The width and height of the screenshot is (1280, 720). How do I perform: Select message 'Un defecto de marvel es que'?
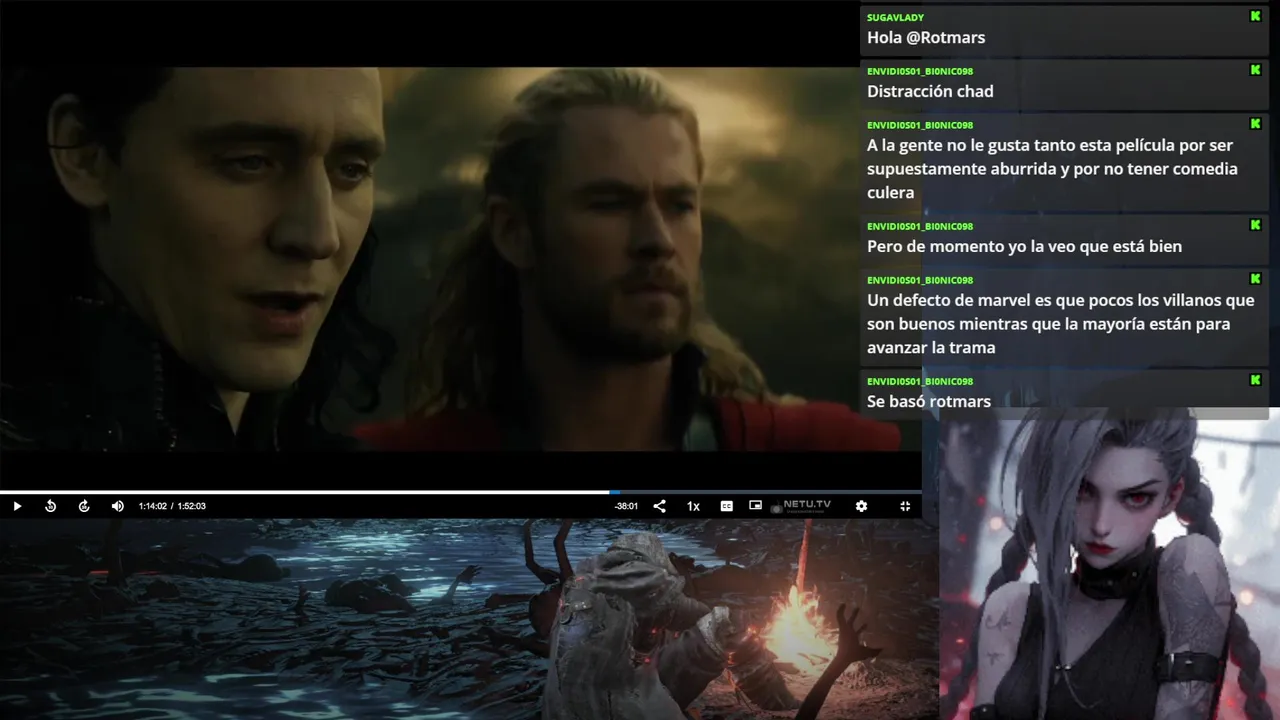click(1060, 324)
